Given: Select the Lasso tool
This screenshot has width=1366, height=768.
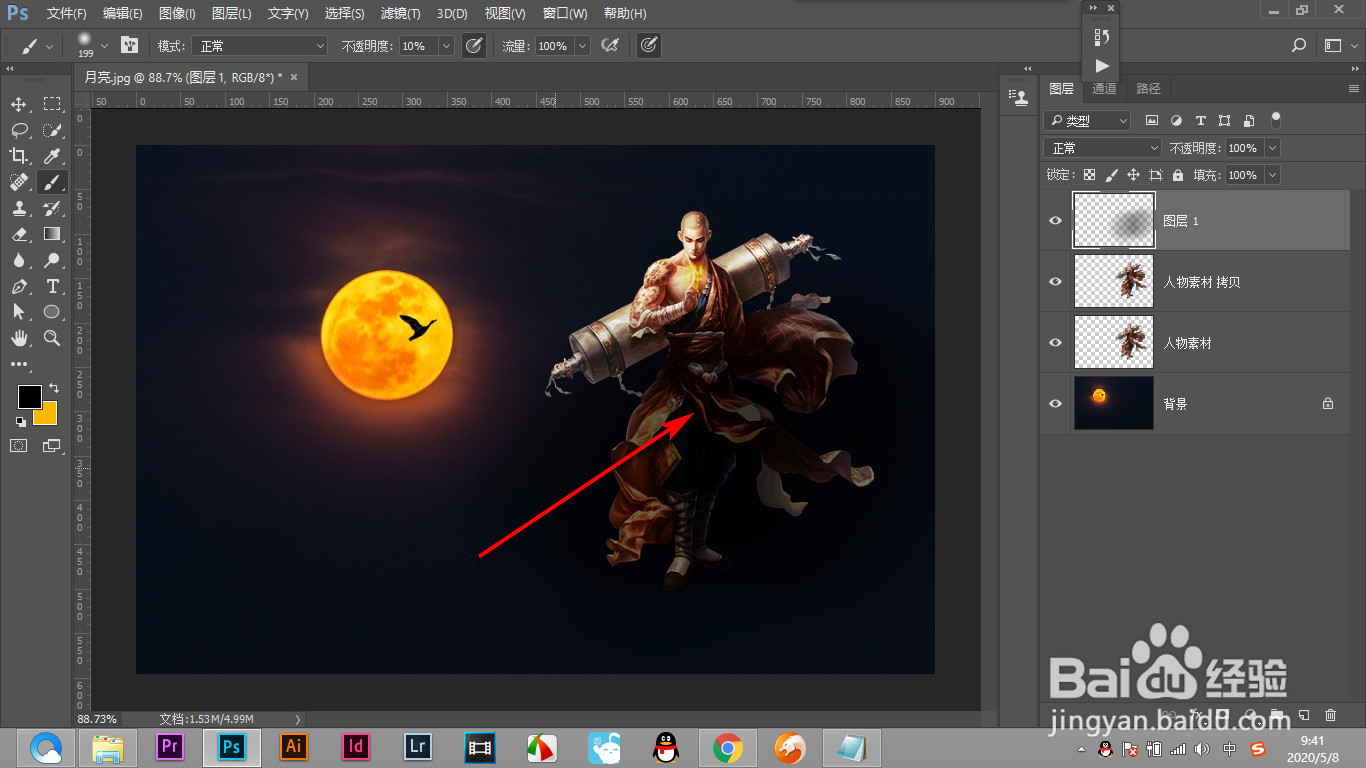Looking at the screenshot, I should pos(19,130).
